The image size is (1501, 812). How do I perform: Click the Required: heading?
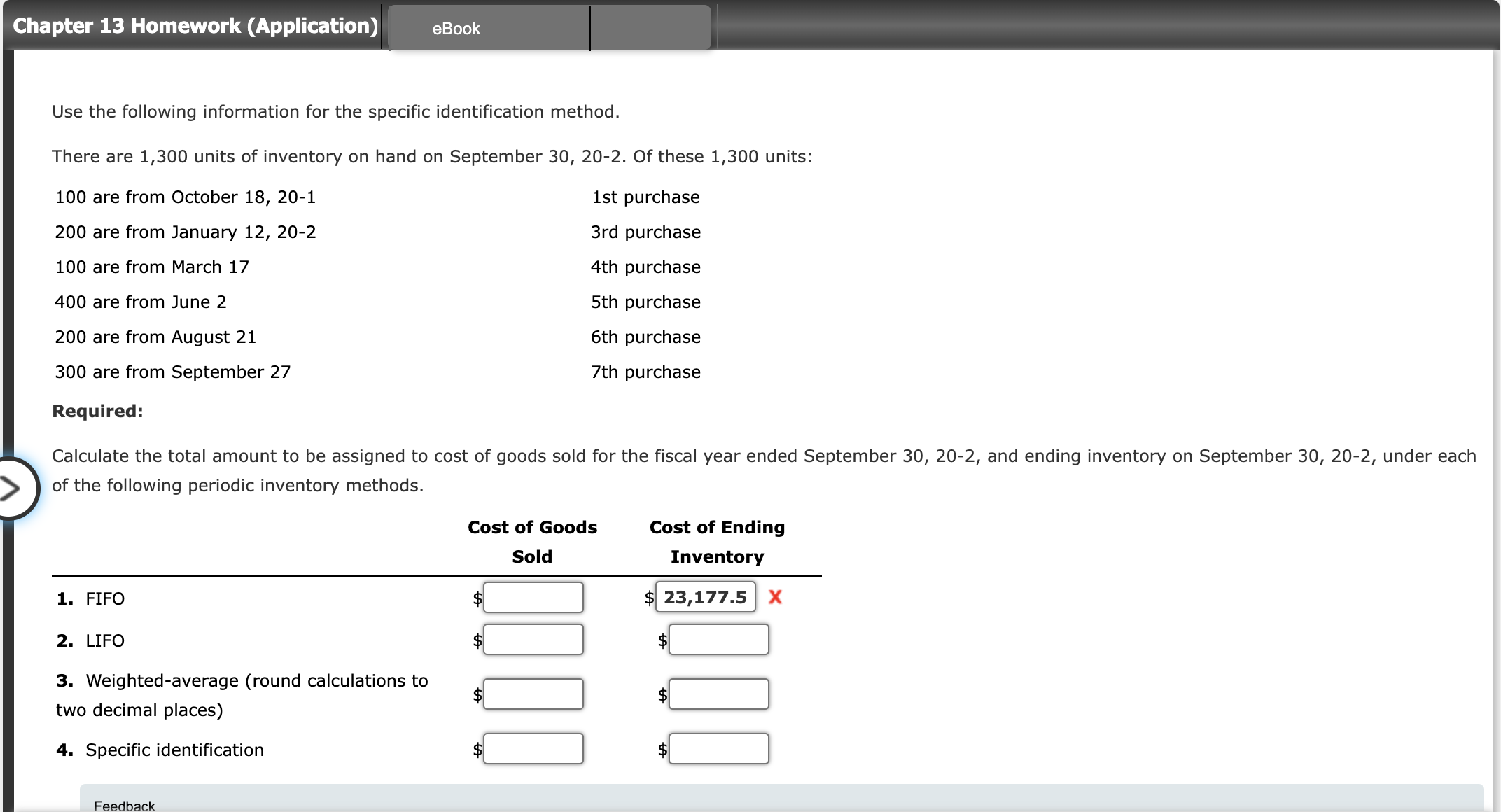[x=97, y=412]
